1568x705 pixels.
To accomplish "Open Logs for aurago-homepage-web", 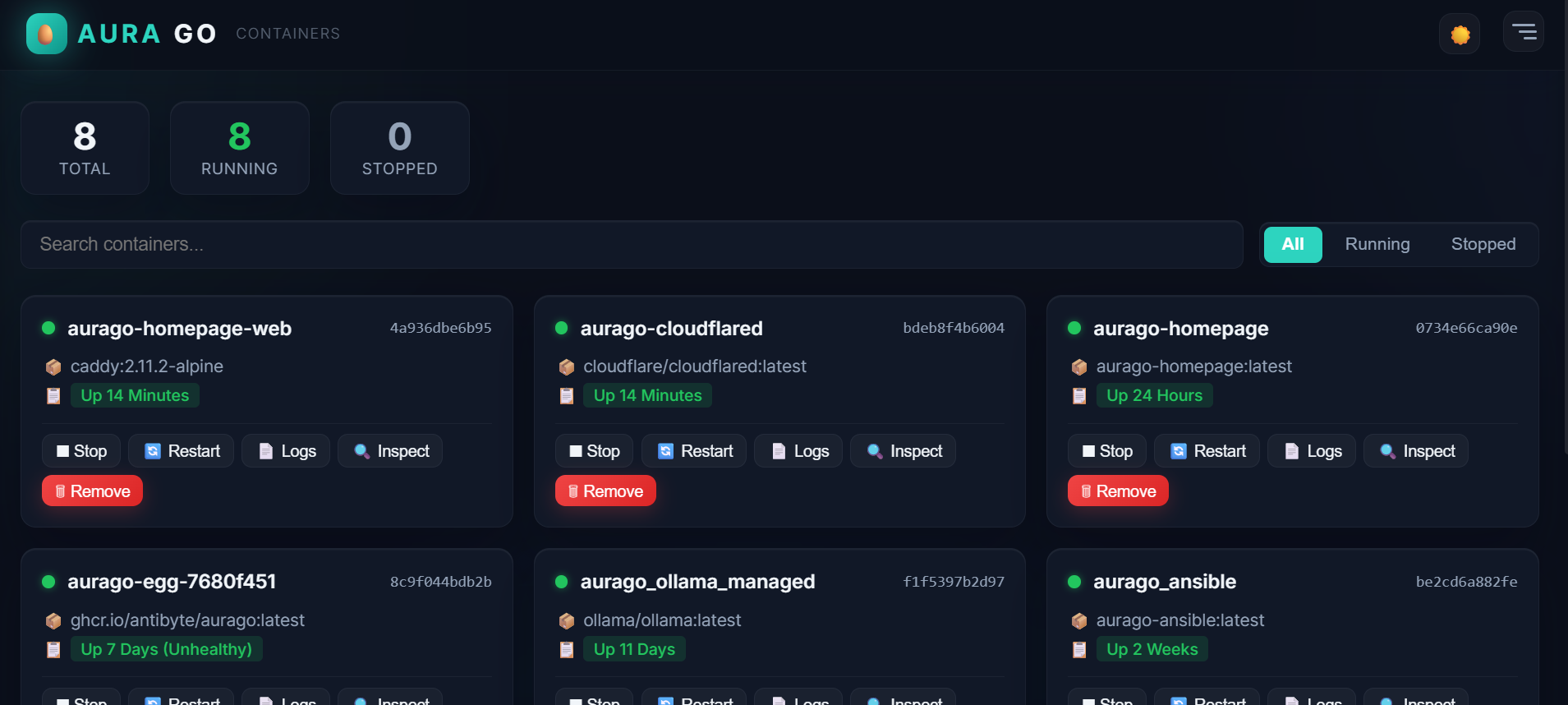I will pyautogui.click(x=286, y=451).
